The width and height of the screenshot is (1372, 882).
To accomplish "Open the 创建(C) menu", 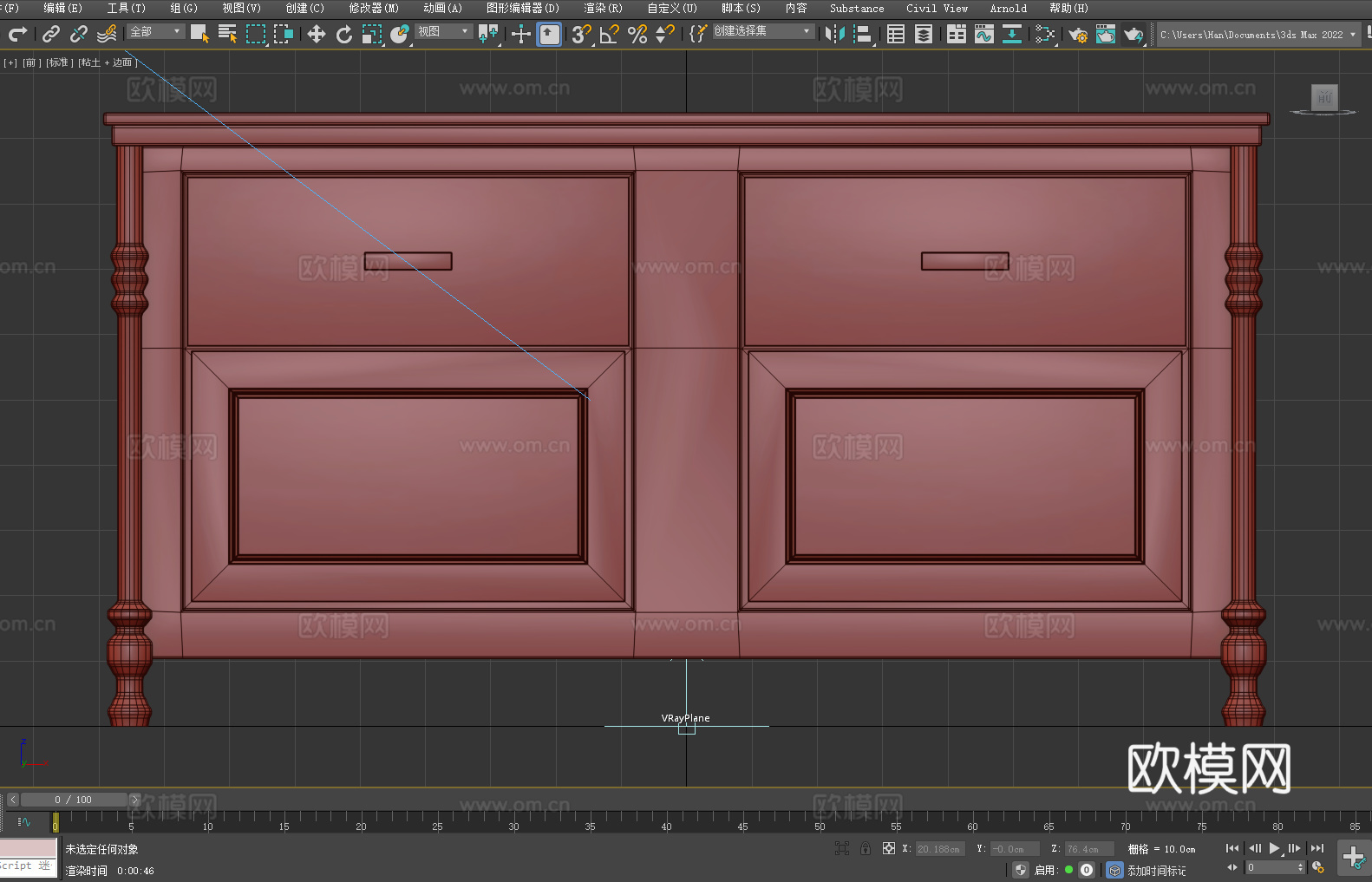I will 304,8.
